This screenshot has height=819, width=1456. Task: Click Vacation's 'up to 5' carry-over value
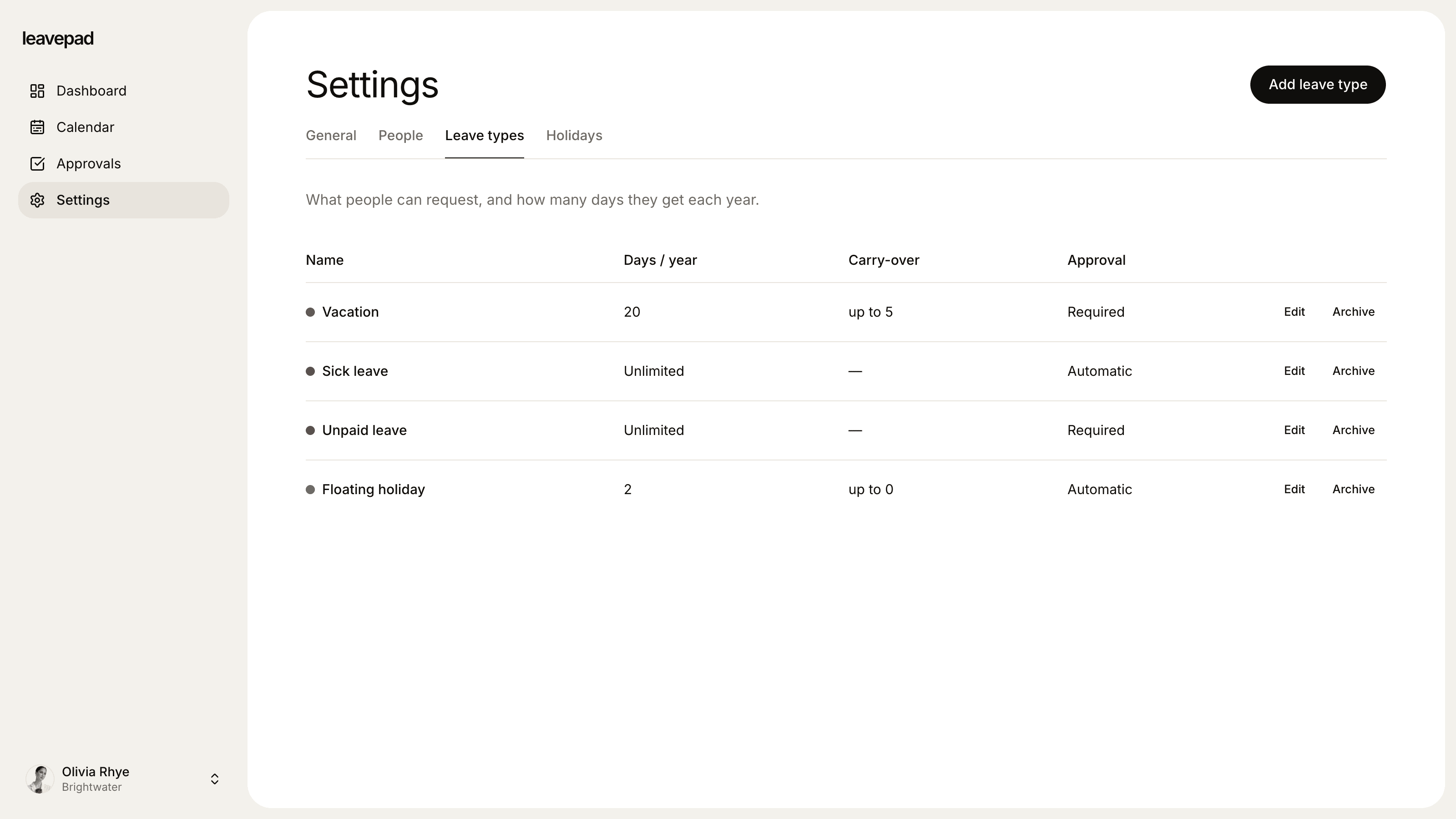coord(870,312)
